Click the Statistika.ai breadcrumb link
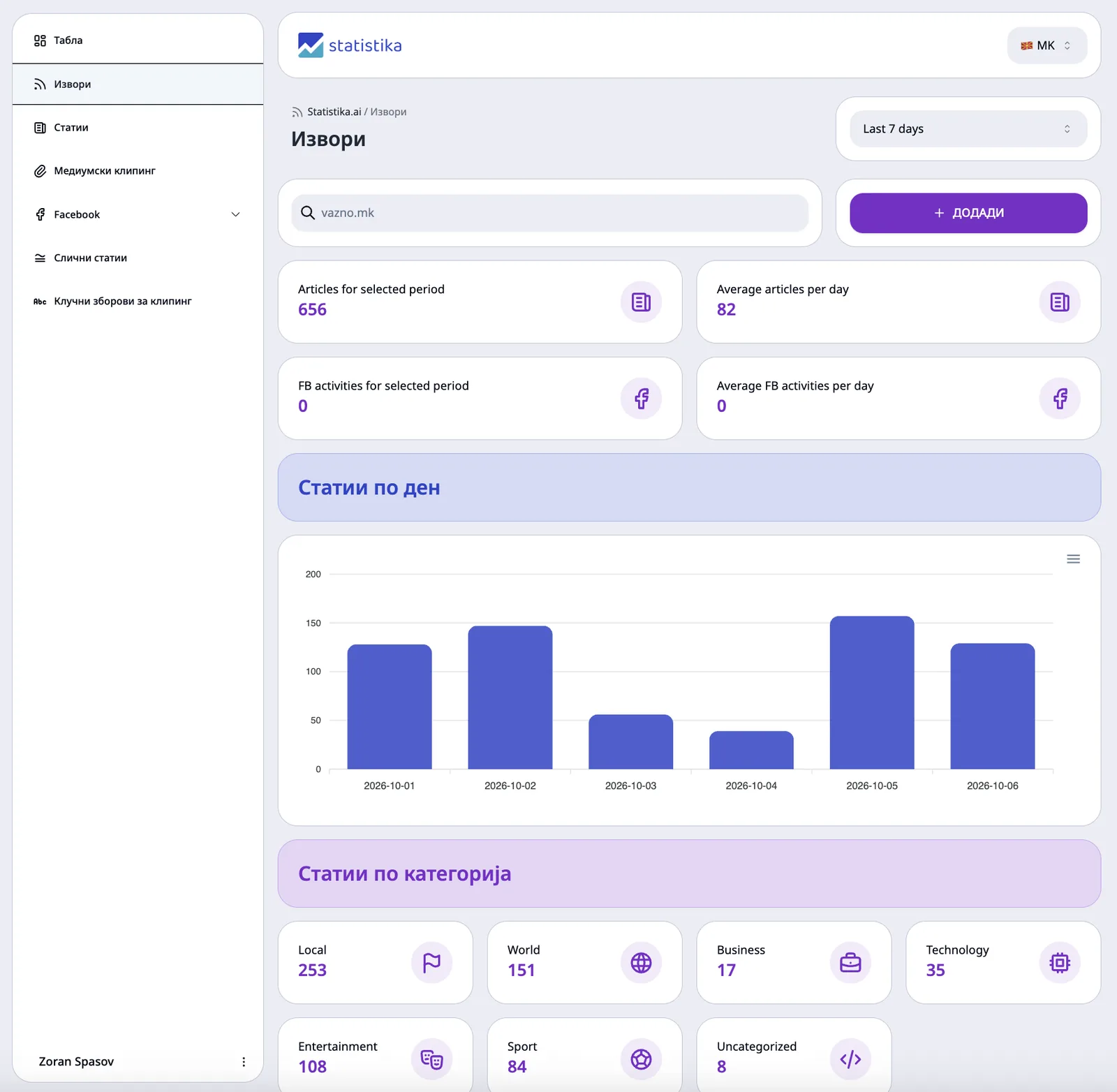This screenshot has width=1117, height=1092. coord(334,112)
